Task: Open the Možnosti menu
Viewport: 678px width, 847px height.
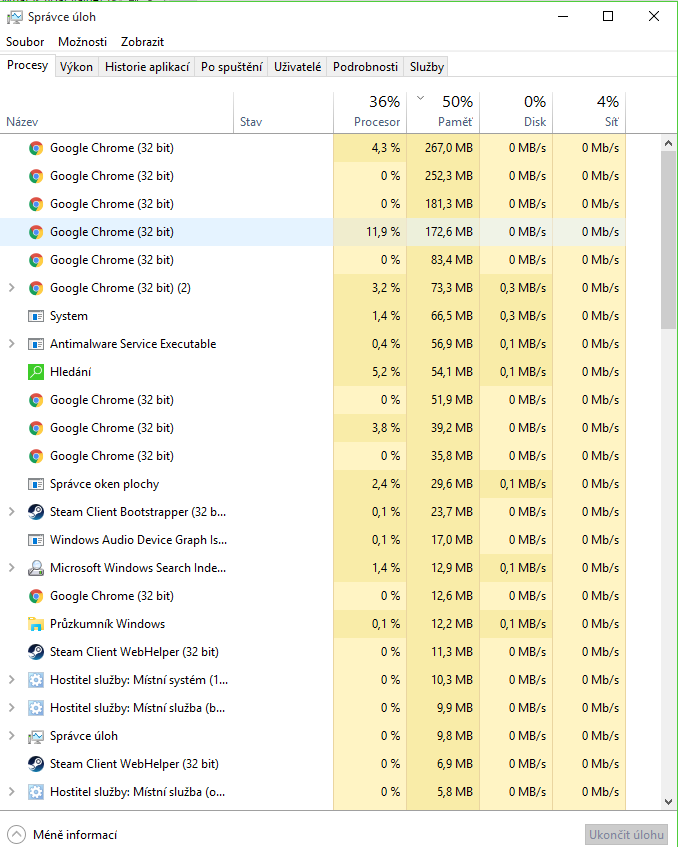Action: (x=82, y=42)
